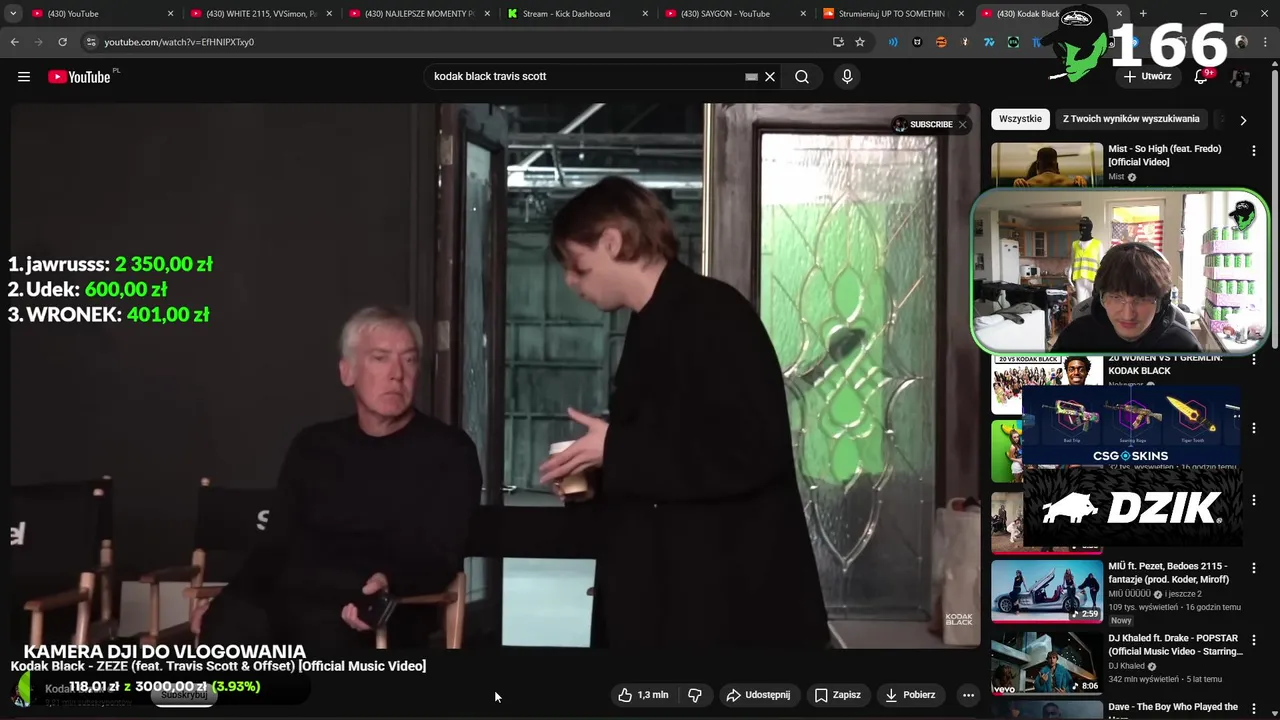
Task: Open the tab search dropdown arrow
Action: (x=13, y=14)
